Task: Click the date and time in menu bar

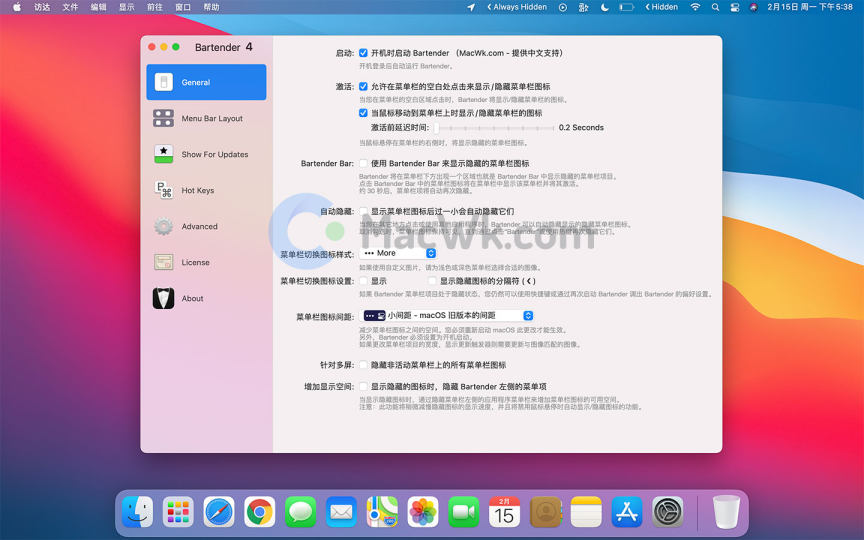Action: pos(810,7)
